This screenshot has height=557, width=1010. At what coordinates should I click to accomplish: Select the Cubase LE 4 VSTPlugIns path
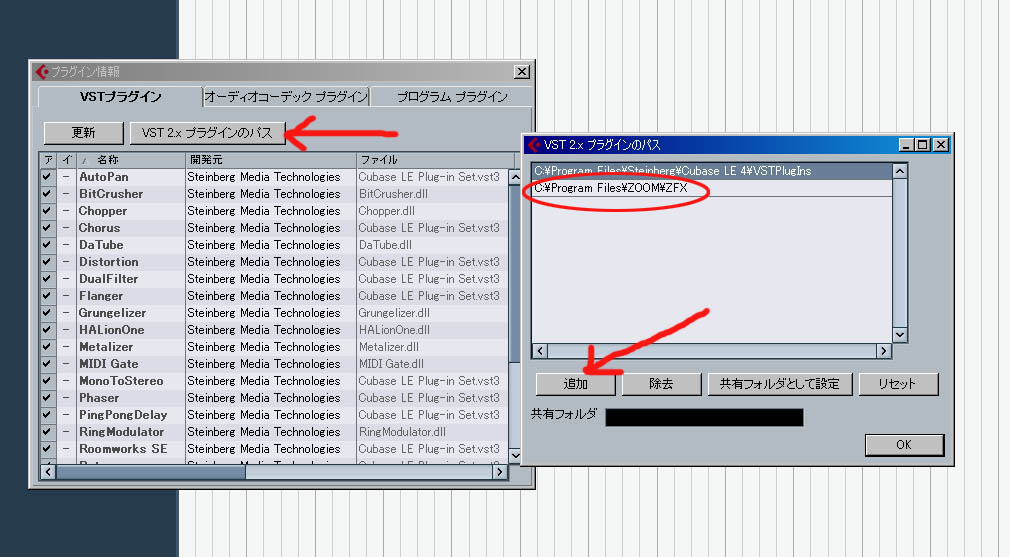[712, 171]
